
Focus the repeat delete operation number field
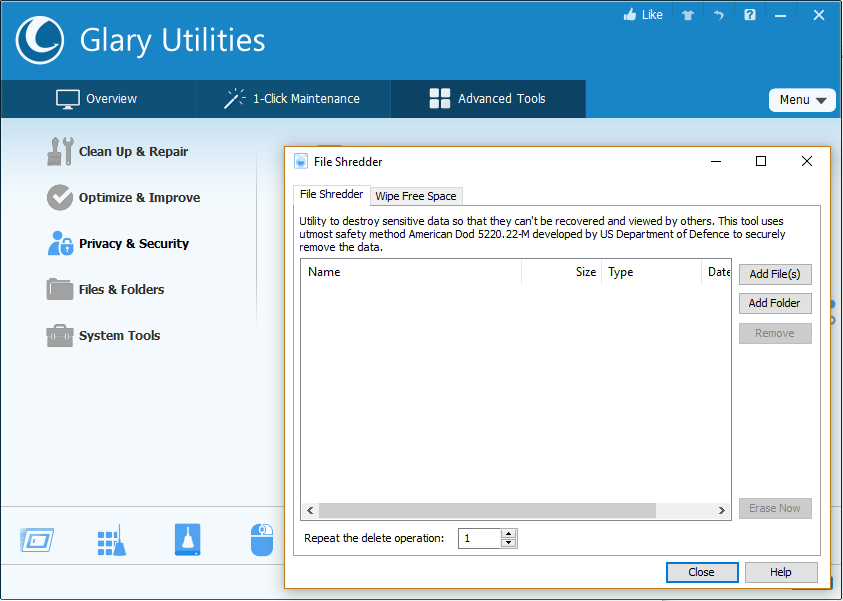point(480,539)
